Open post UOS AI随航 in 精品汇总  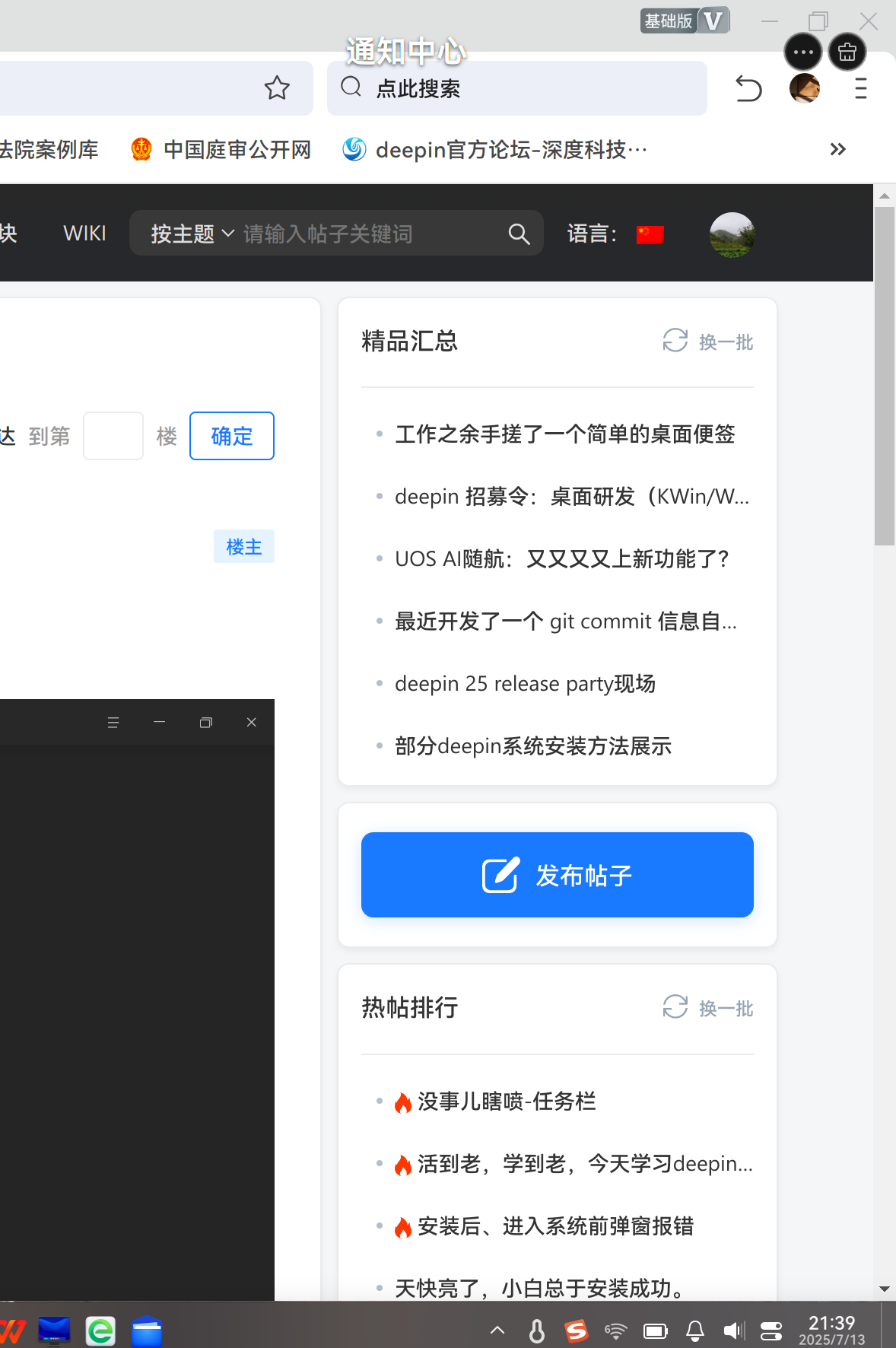pyautogui.click(x=562, y=559)
